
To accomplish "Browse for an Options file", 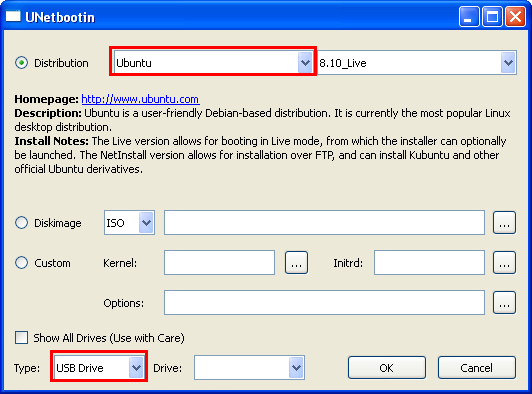I will 505,302.
